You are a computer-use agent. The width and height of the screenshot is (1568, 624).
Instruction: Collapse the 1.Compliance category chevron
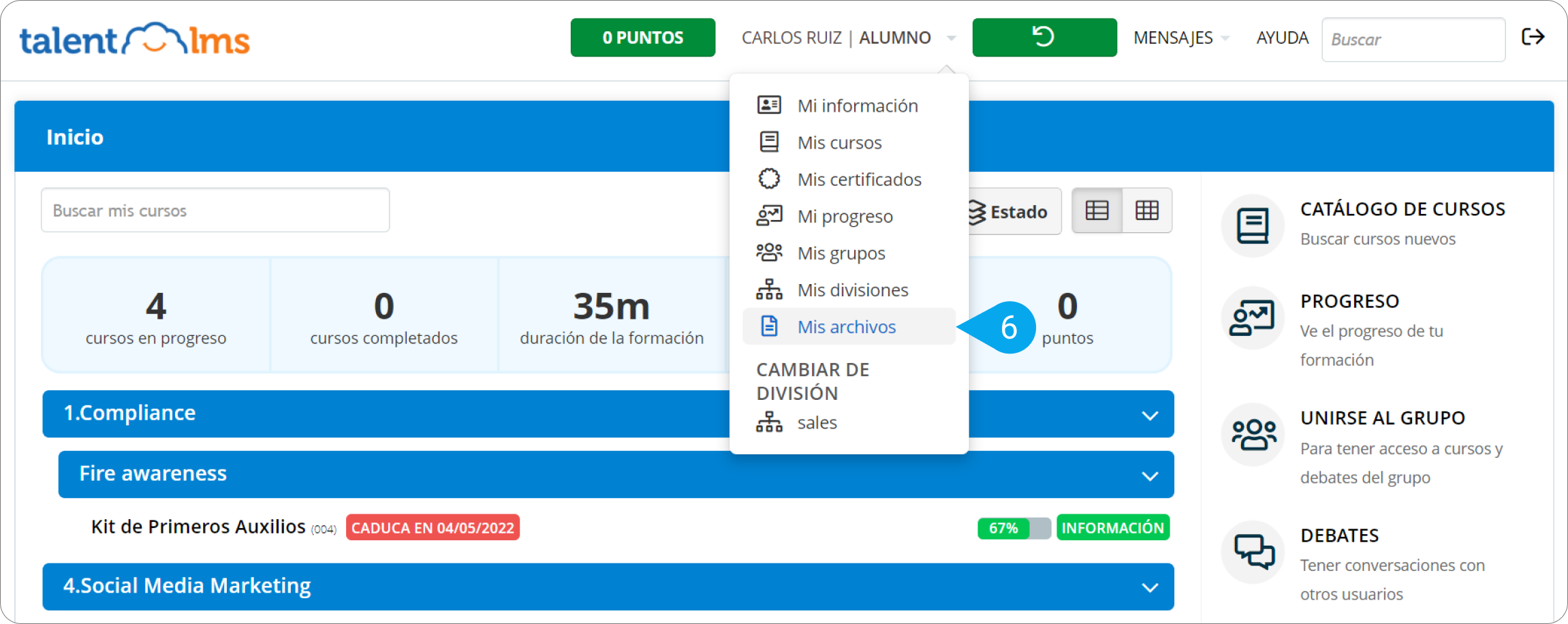(x=1150, y=415)
